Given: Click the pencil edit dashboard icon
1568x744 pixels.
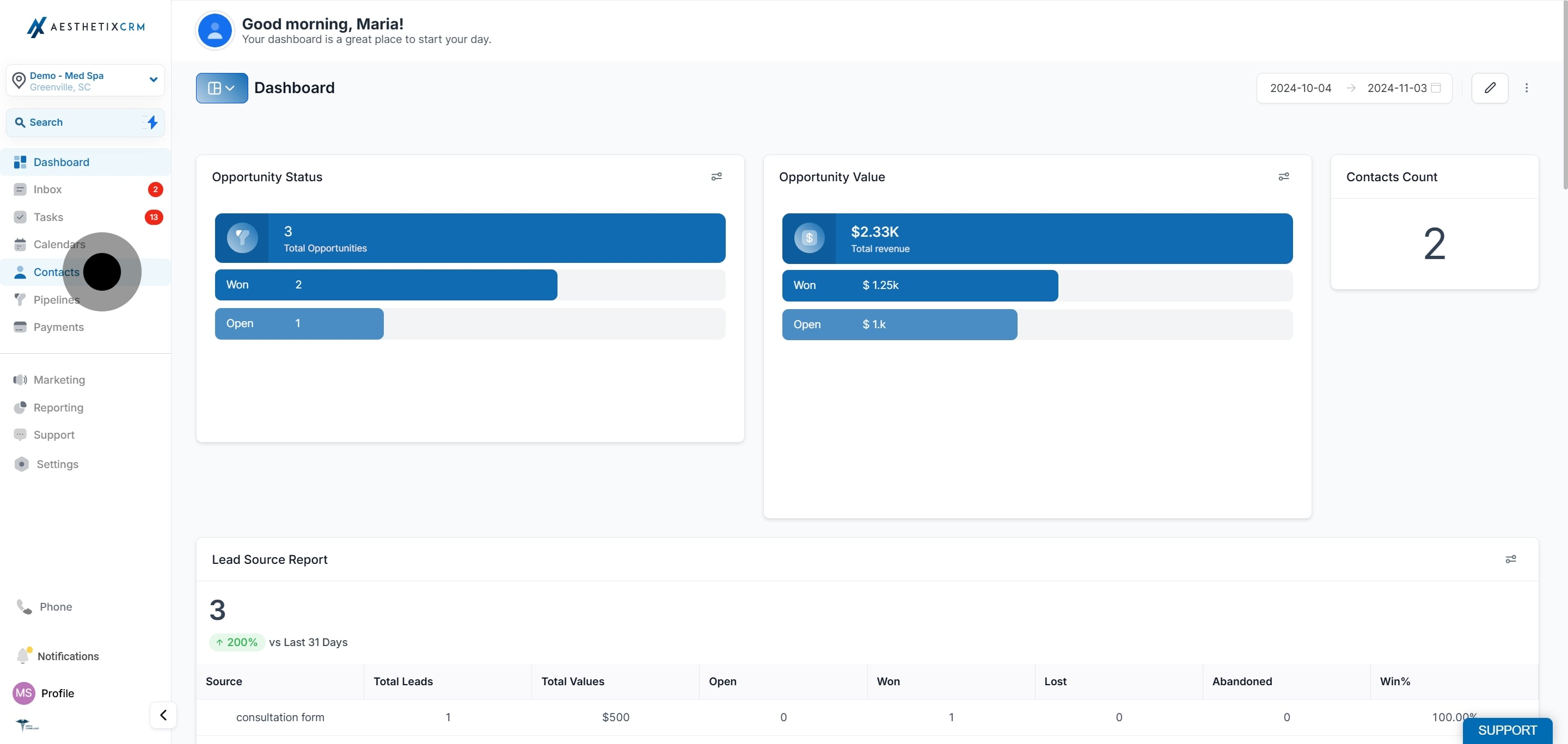Looking at the screenshot, I should (x=1489, y=88).
